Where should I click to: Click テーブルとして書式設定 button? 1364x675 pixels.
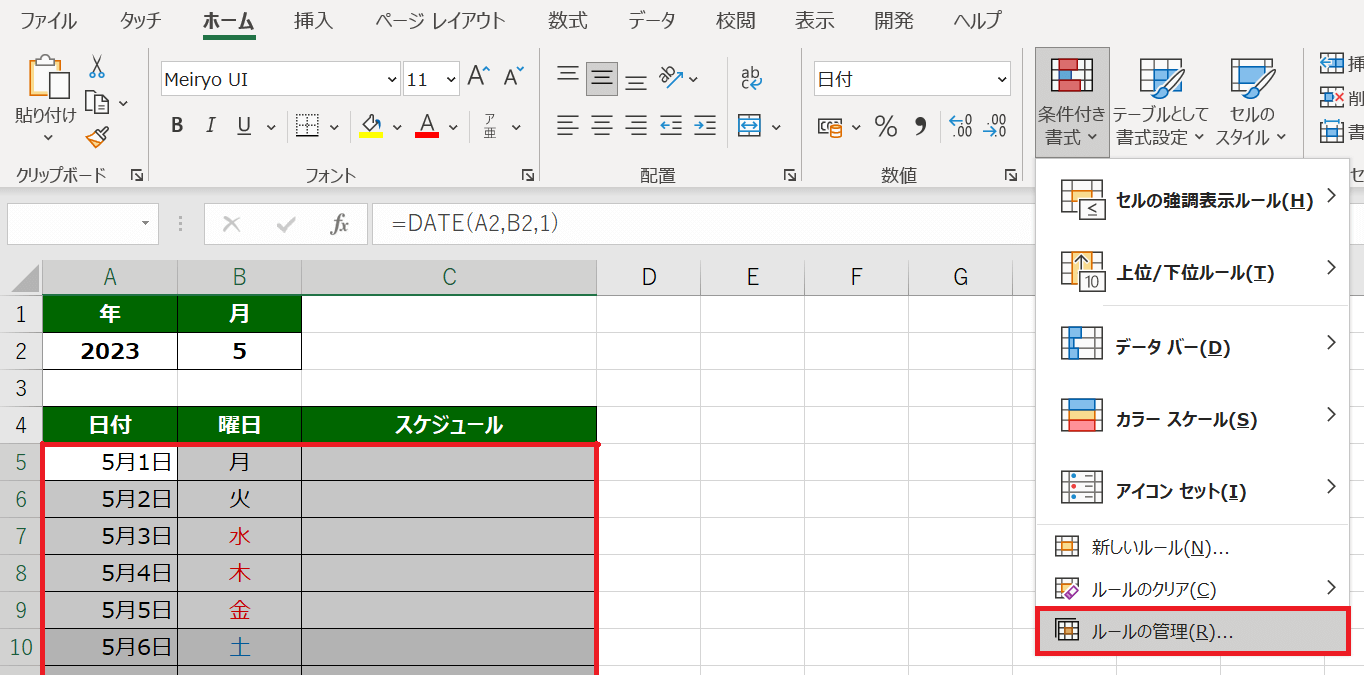point(1162,100)
